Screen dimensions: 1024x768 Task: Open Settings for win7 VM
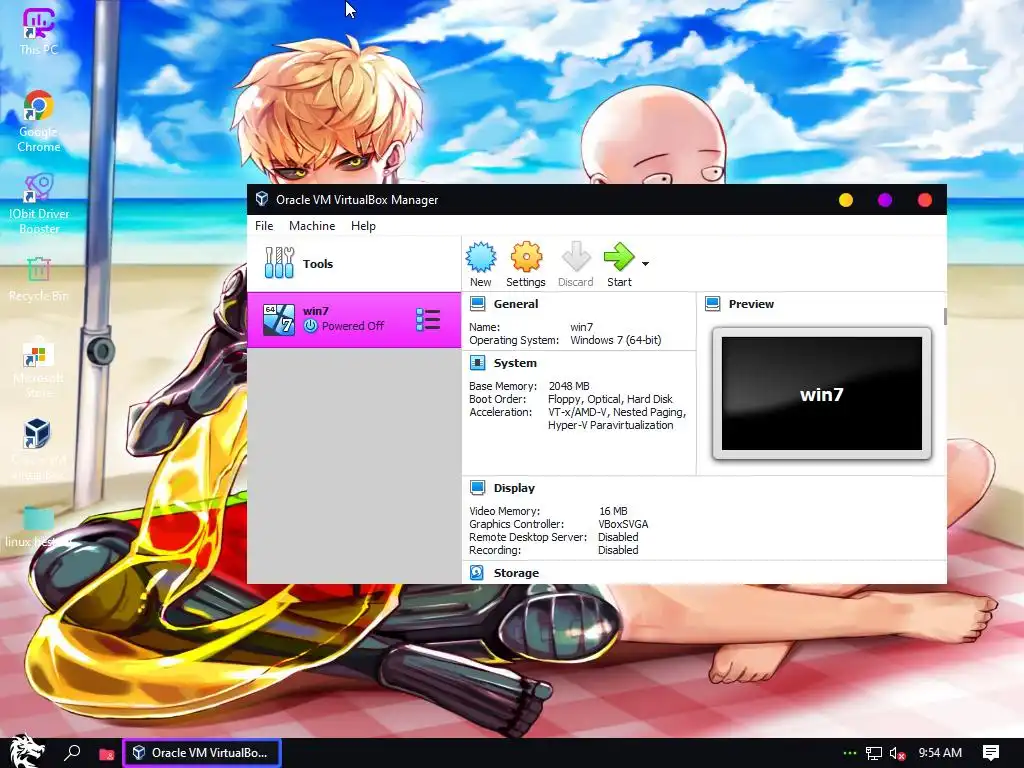(x=526, y=264)
